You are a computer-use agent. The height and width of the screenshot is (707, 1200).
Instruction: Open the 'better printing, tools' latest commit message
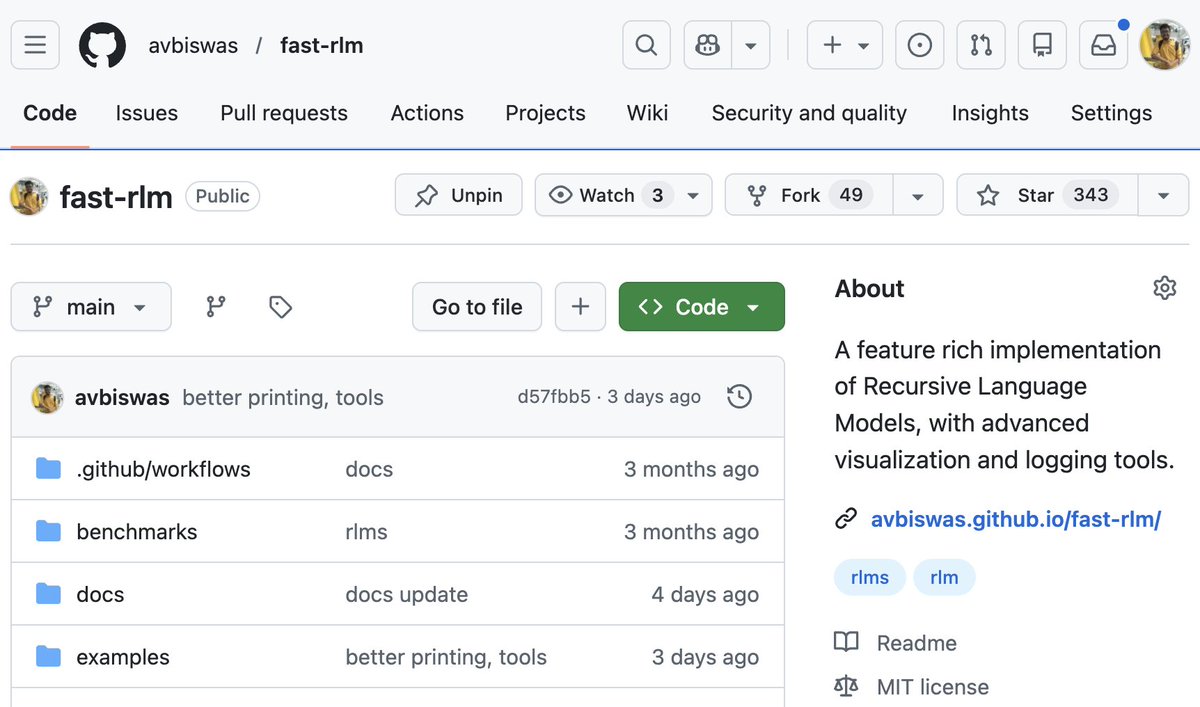pyautogui.click(x=283, y=398)
